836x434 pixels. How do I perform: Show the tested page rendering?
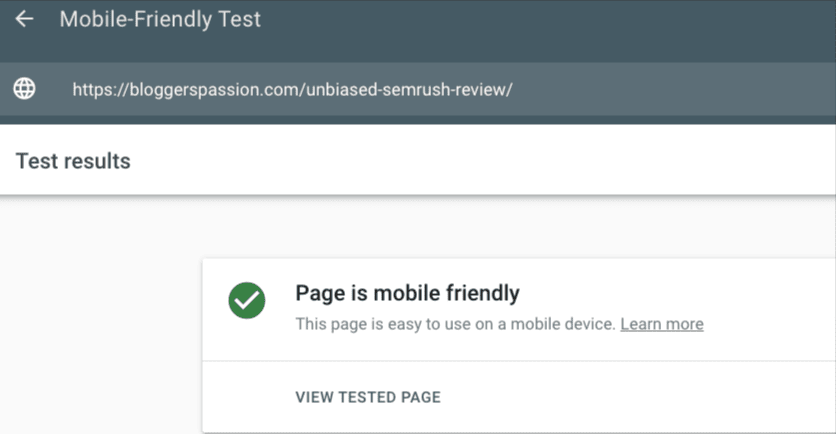pos(368,397)
